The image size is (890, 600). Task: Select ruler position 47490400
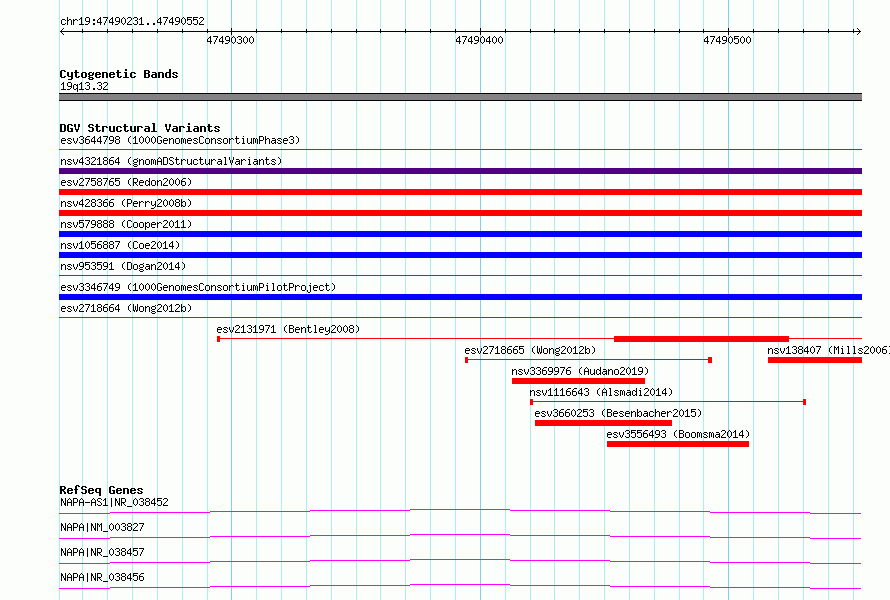[479, 40]
